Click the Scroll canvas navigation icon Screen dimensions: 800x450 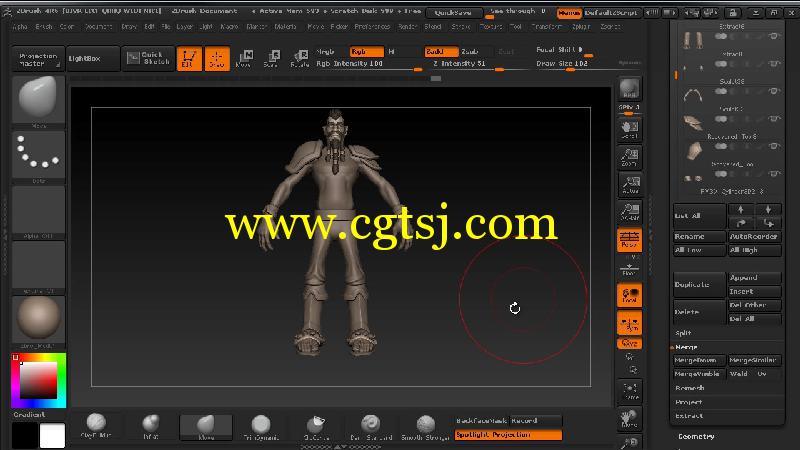coord(629,130)
